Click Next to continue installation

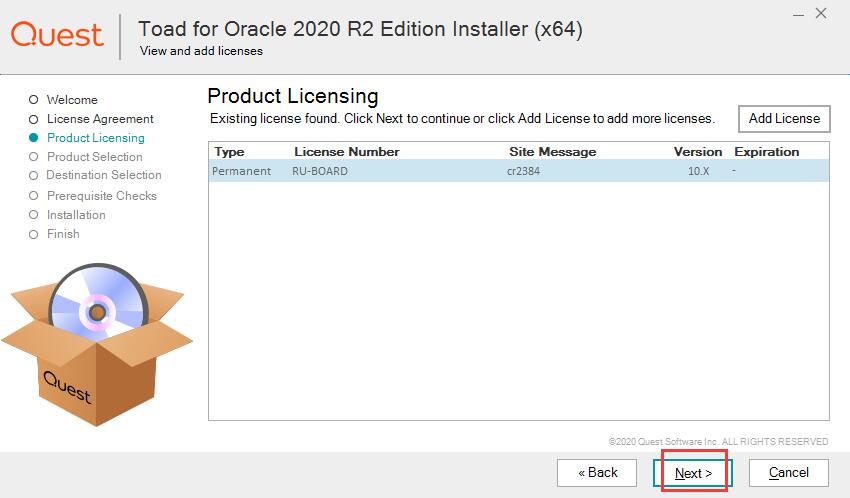pos(693,473)
